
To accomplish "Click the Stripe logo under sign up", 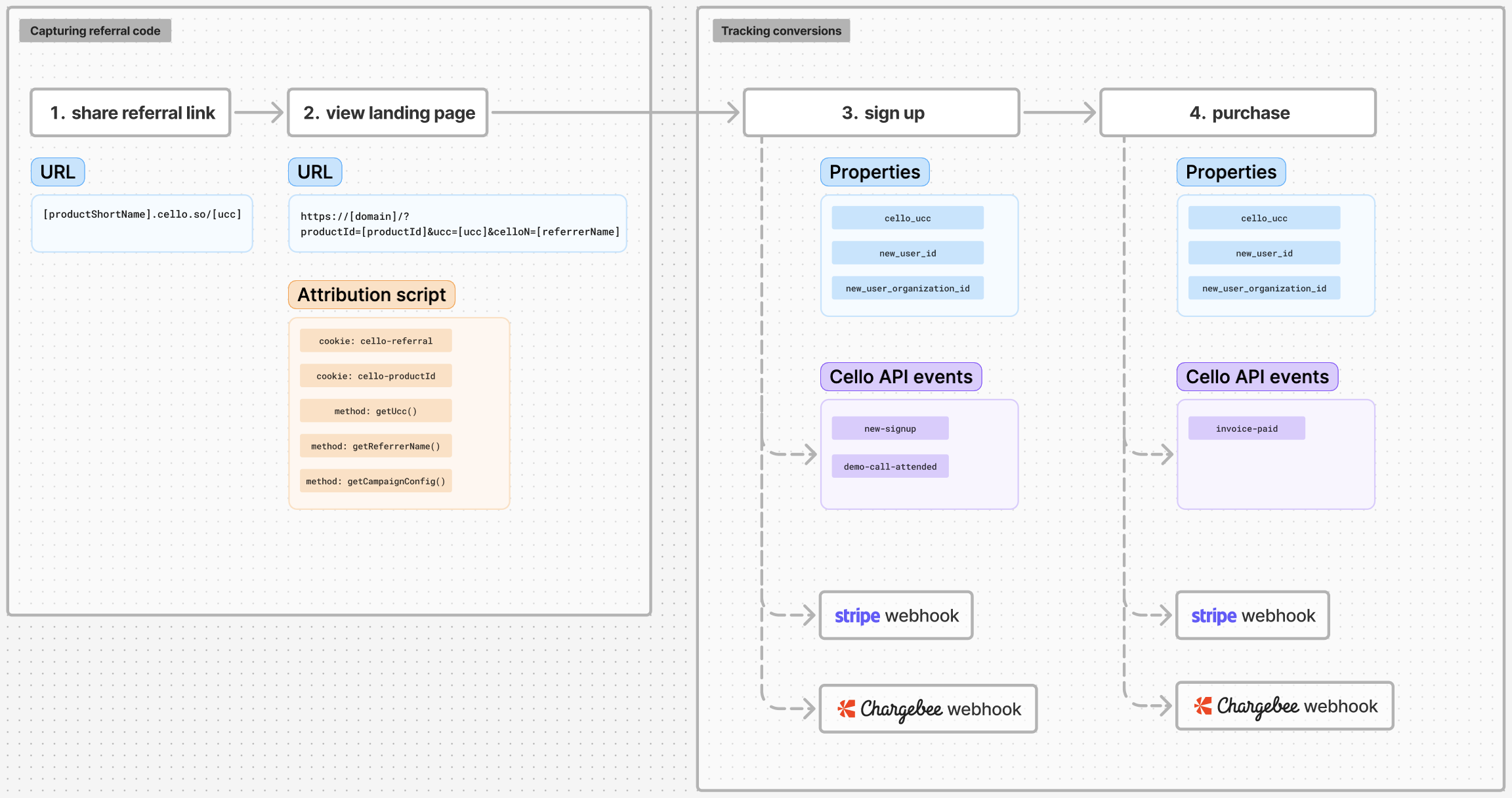I will coord(857,616).
